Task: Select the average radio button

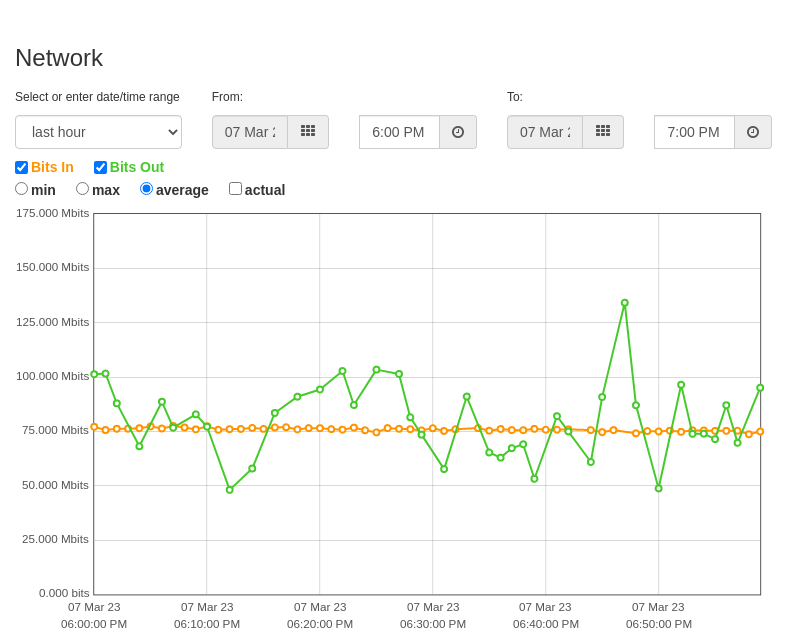Action: tap(146, 189)
